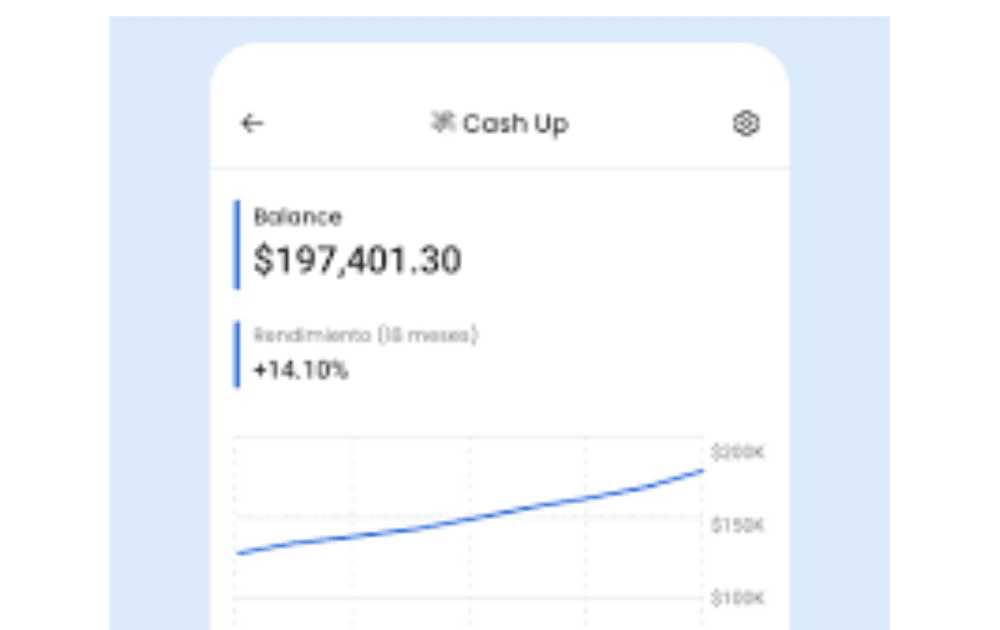Click the middle of the blue growth line

pos(470,518)
